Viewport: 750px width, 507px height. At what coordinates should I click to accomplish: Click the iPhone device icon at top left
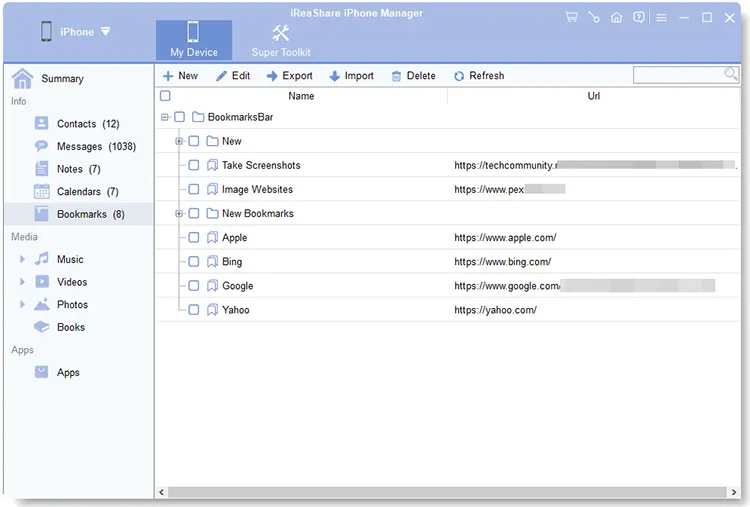click(x=46, y=32)
